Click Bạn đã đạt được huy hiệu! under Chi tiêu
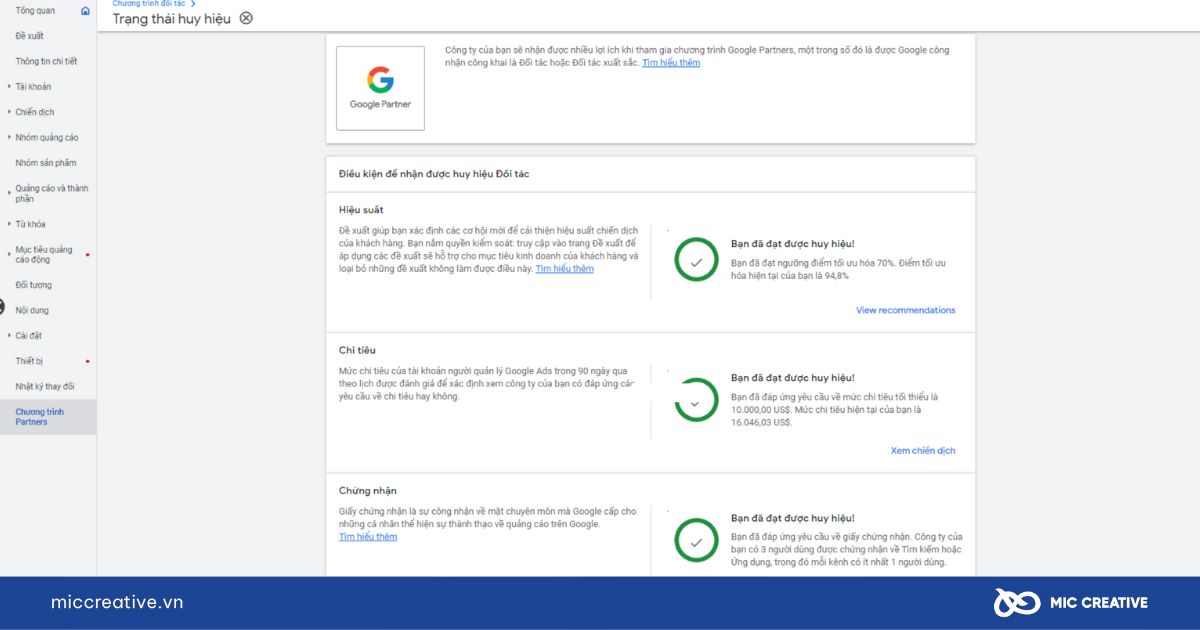1200x630 pixels. click(x=793, y=378)
